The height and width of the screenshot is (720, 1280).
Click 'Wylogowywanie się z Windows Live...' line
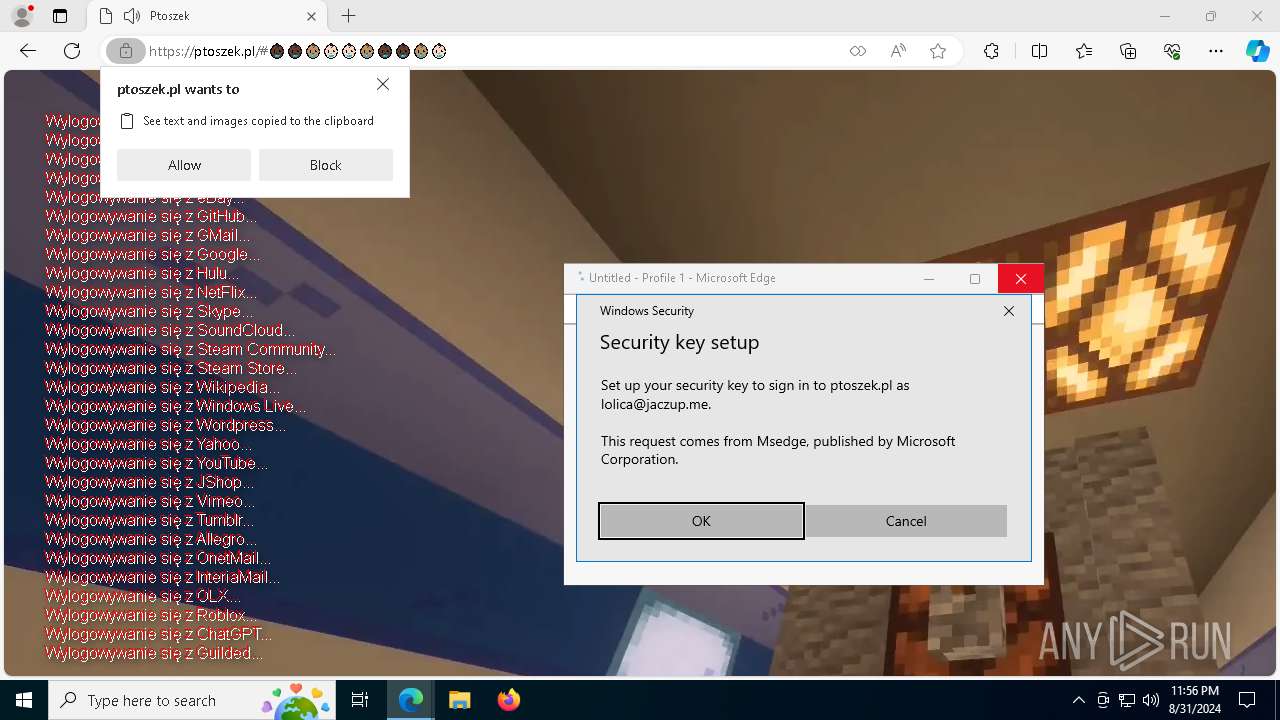(x=176, y=406)
